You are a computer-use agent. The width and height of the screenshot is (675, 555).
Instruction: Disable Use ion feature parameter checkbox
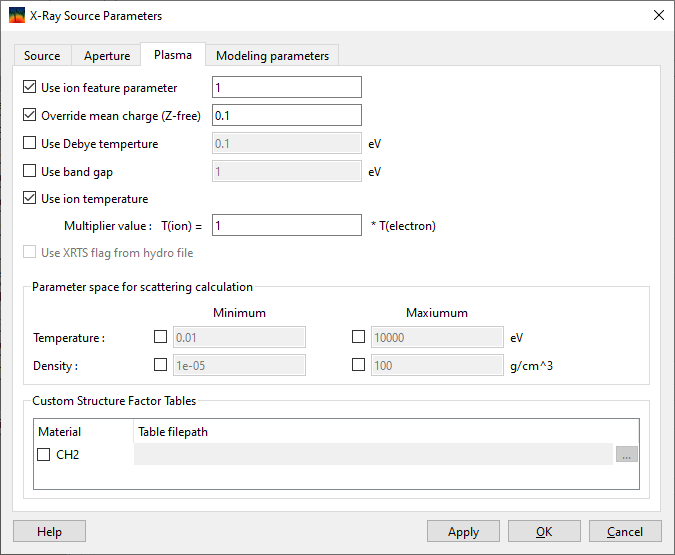pos(29,88)
